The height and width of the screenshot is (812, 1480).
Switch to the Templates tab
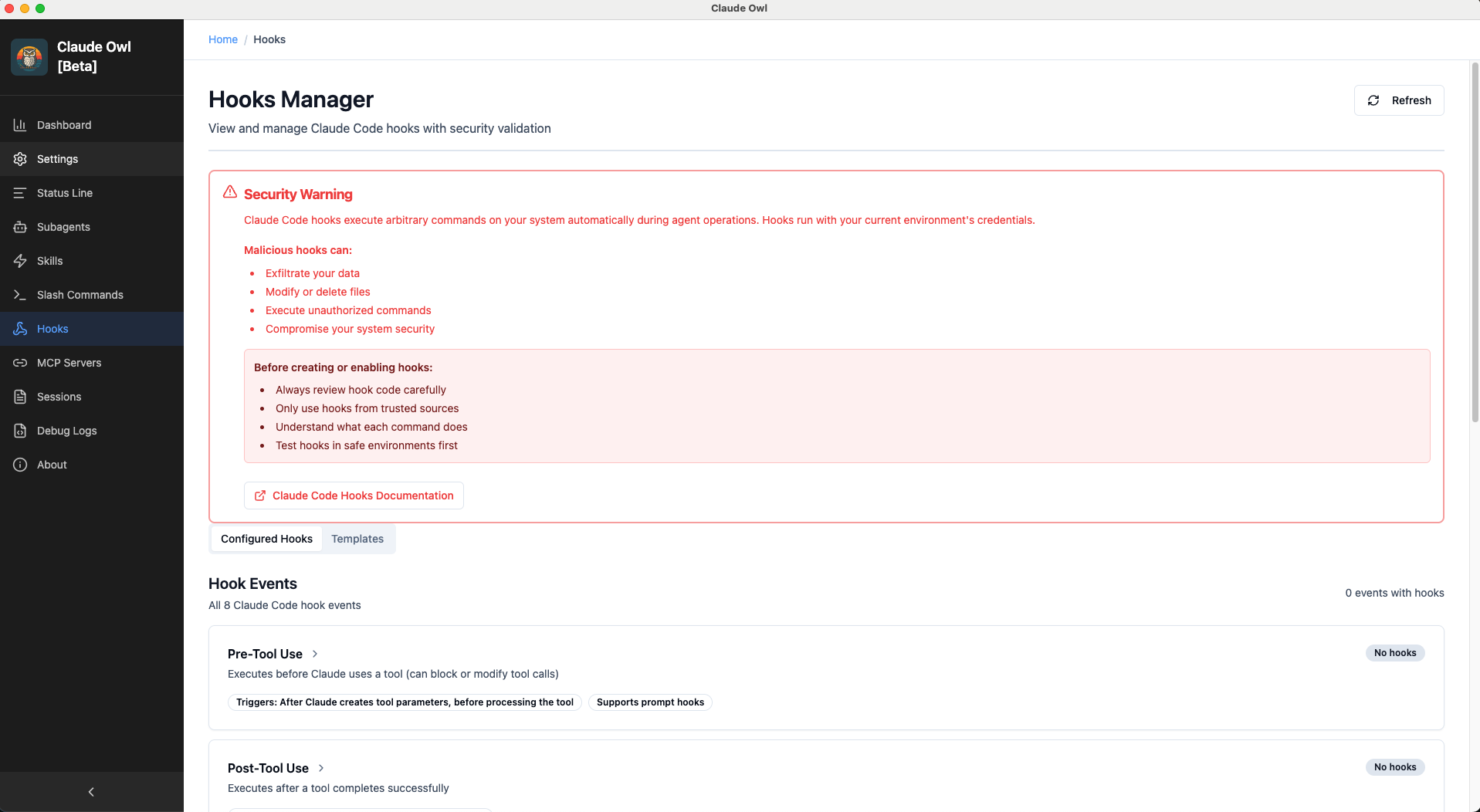[357, 539]
